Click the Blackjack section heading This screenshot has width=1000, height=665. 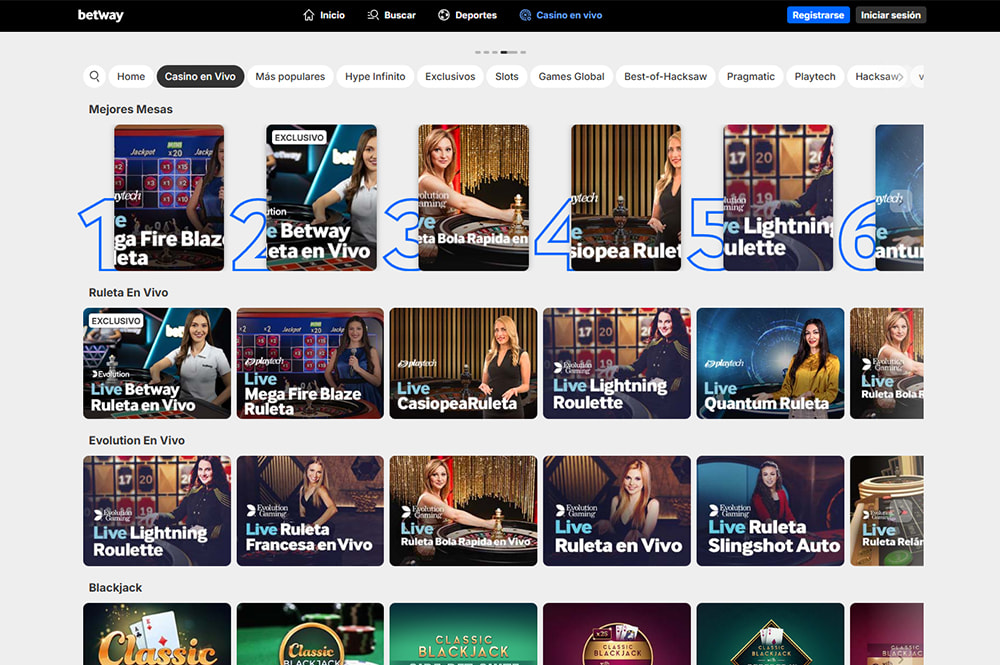pos(115,588)
